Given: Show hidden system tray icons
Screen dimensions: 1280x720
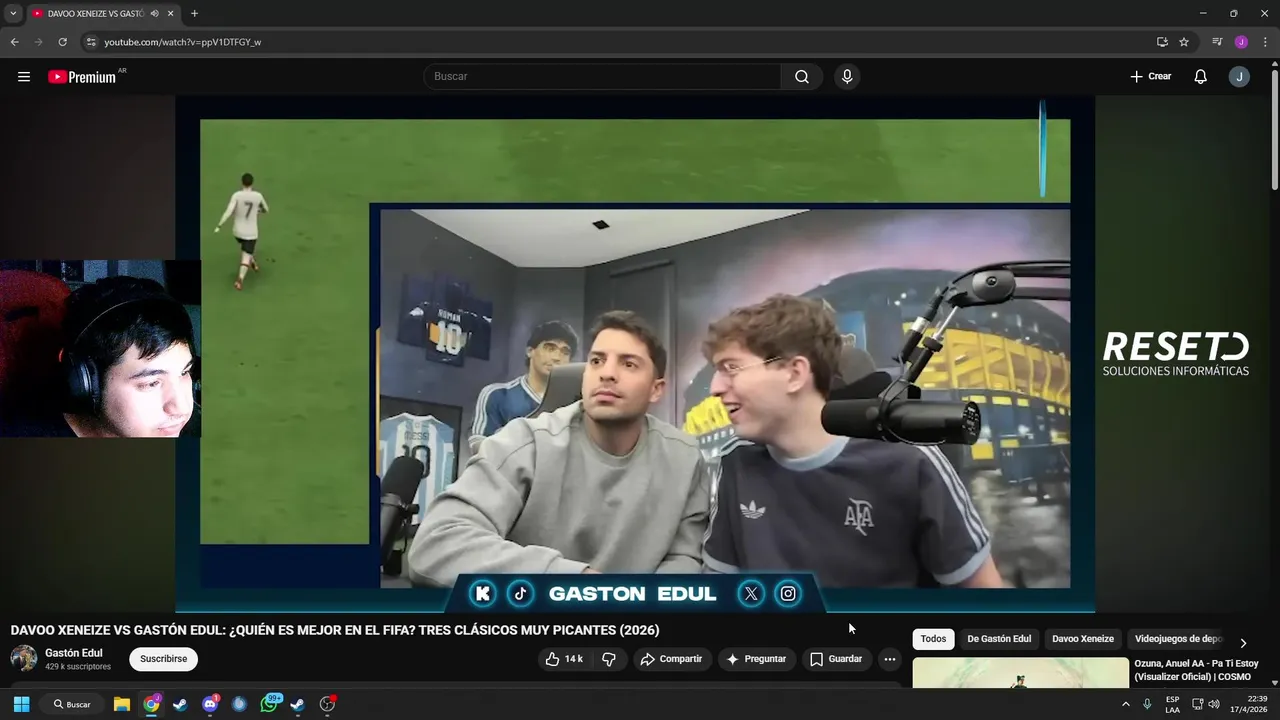Looking at the screenshot, I should pos(1126,704).
